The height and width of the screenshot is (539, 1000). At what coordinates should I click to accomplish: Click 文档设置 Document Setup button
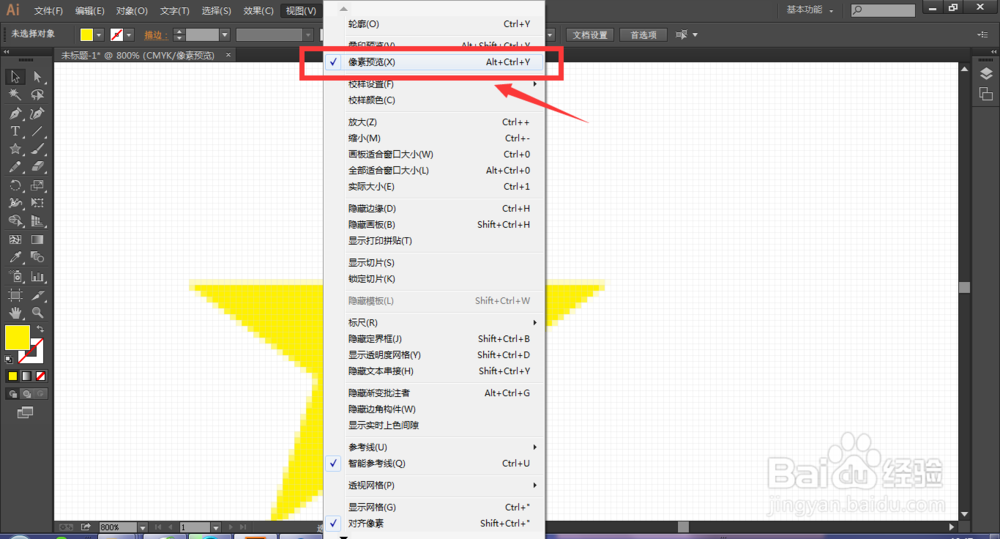point(590,35)
